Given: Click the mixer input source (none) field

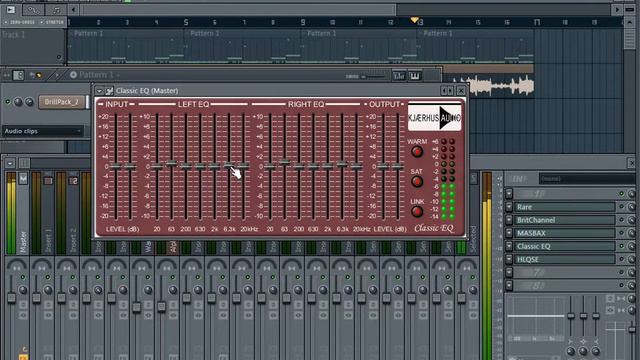Looking at the screenshot, I should 587,179.
